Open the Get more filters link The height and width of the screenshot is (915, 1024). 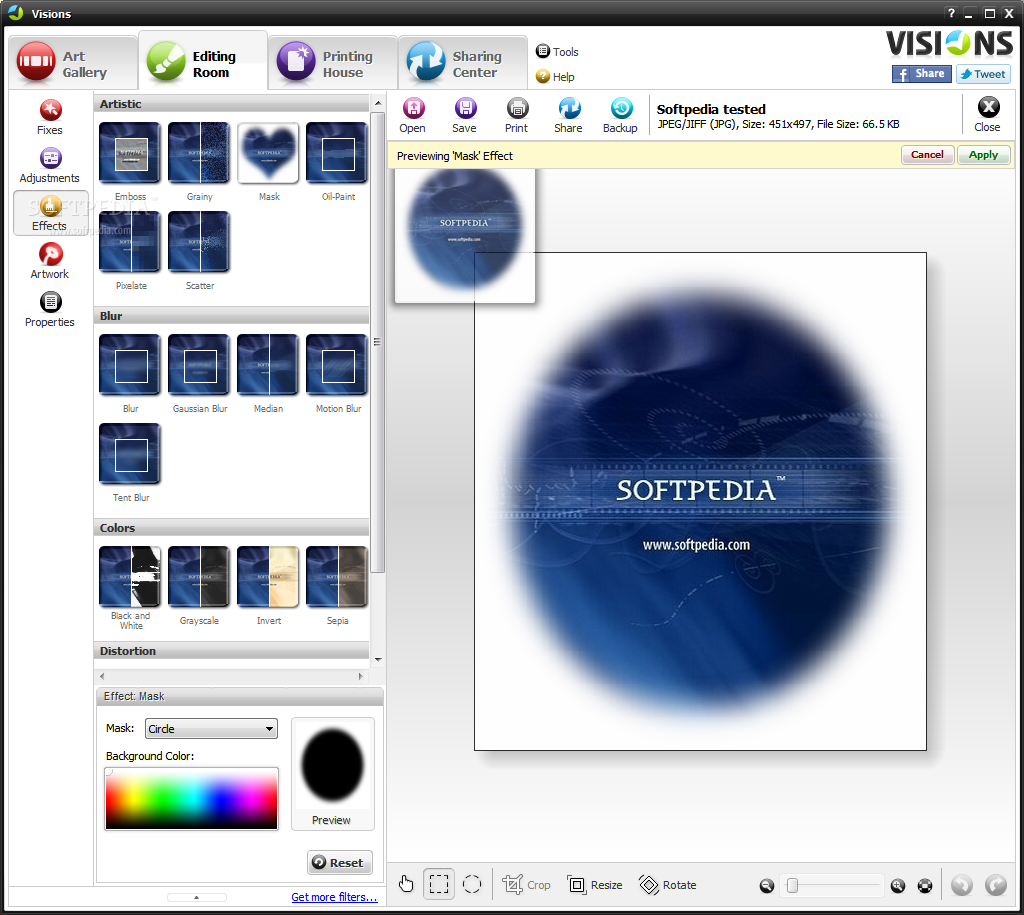[334, 897]
